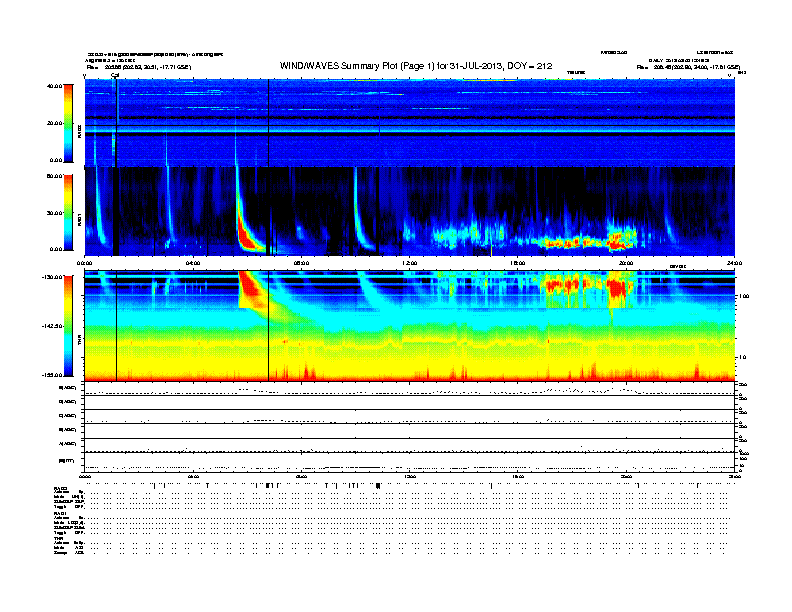Click the 30.00 label on RAD1 scale
This screenshot has width=792, height=612.
pyautogui.click(x=54, y=213)
